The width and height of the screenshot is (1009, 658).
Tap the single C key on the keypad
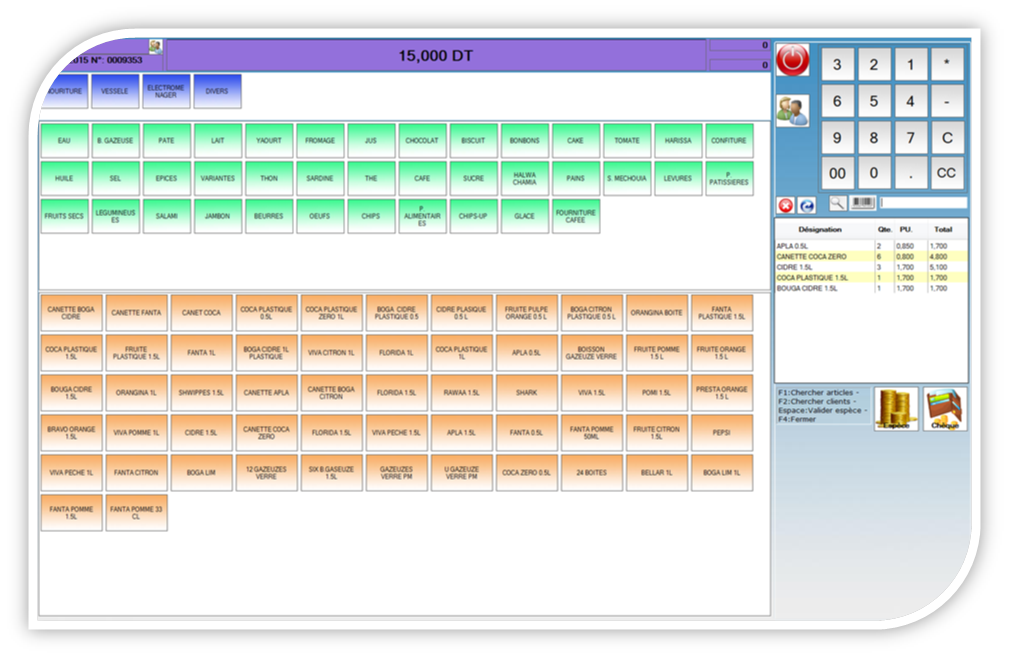click(947, 138)
